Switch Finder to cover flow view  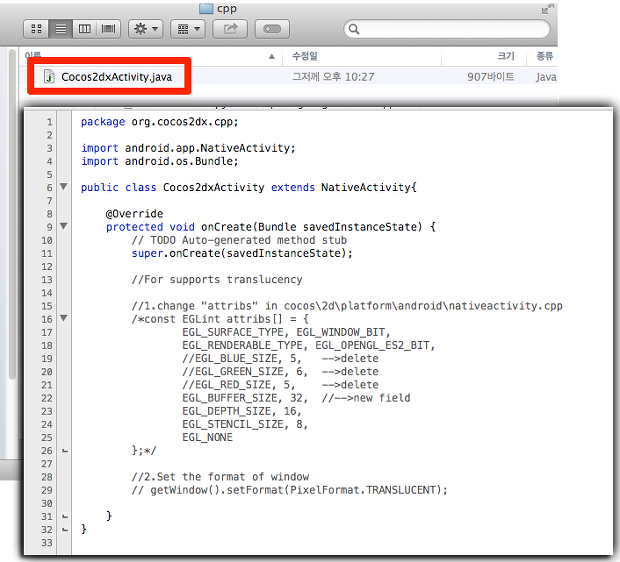tap(108, 29)
